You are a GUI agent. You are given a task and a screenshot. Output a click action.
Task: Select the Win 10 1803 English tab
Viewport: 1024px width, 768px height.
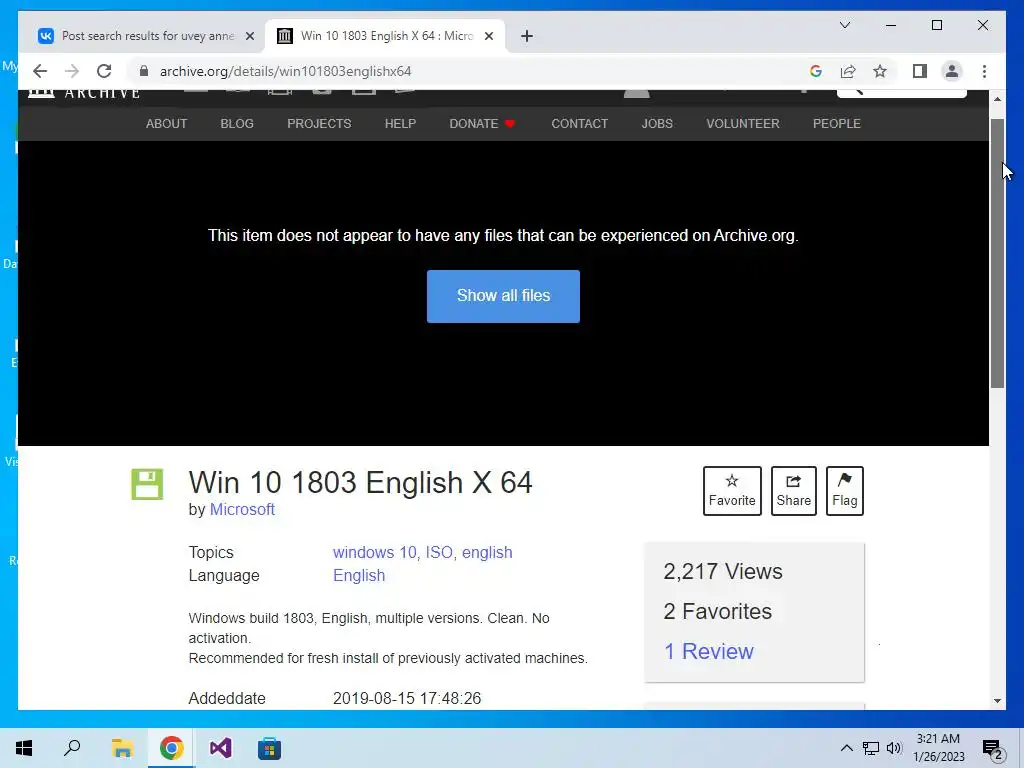pyautogui.click(x=385, y=36)
